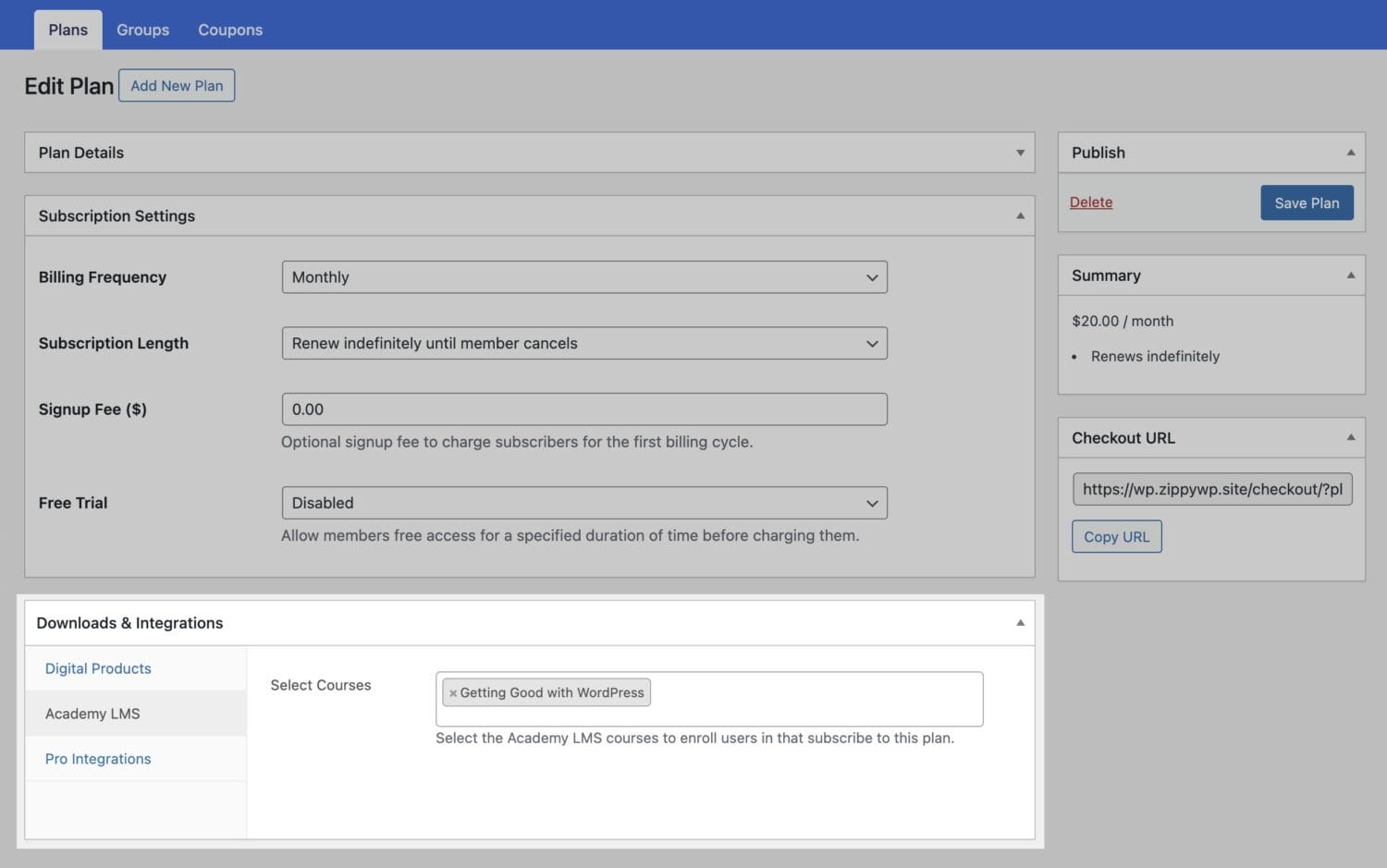The height and width of the screenshot is (868, 1387).
Task: Open the Free Trial dropdown
Action: point(584,503)
